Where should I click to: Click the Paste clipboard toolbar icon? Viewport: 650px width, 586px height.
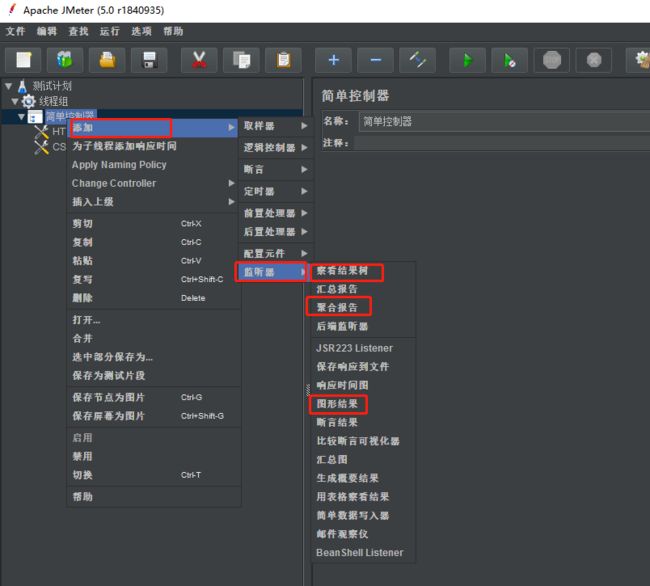point(284,60)
